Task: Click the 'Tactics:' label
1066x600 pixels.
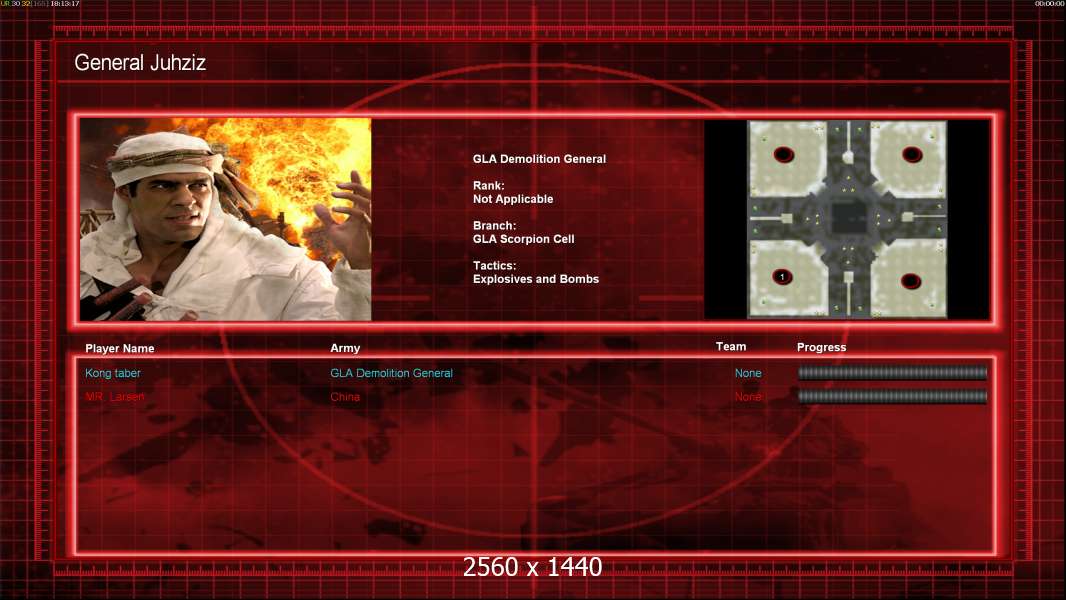Action: point(494,266)
